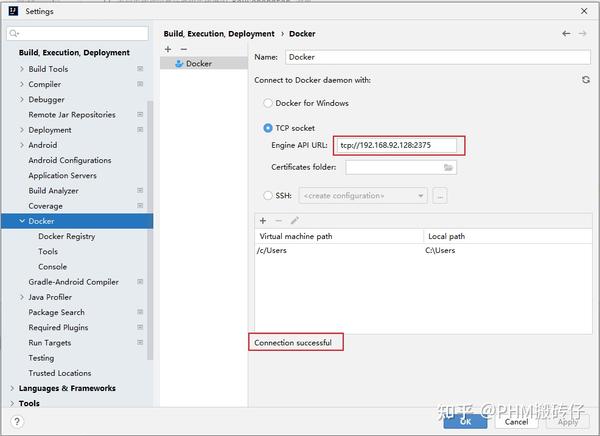
Task: Select the Docker entry in the configurations list
Action: point(204,64)
